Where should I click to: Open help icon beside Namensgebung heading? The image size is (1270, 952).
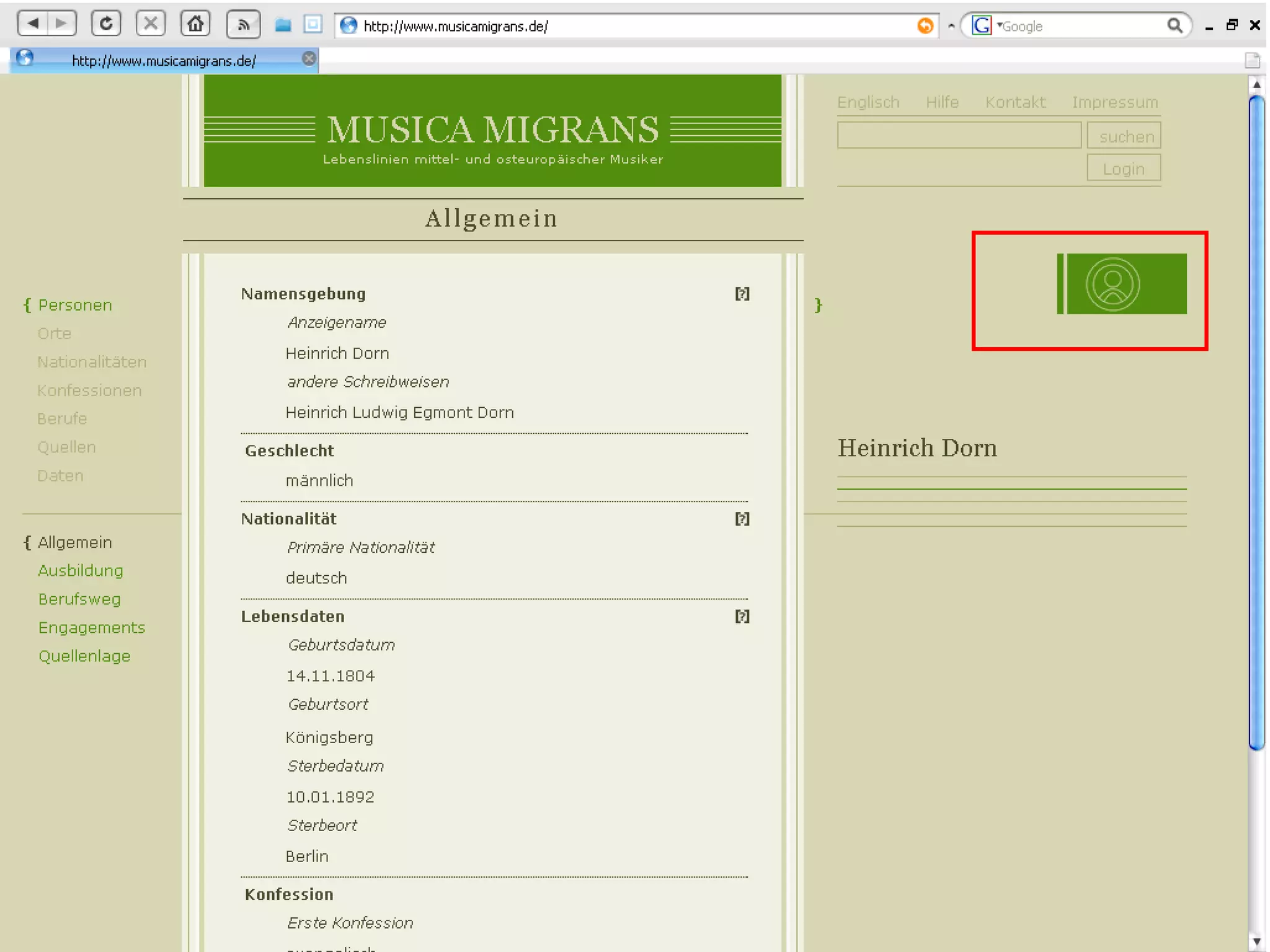coord(742,294)
